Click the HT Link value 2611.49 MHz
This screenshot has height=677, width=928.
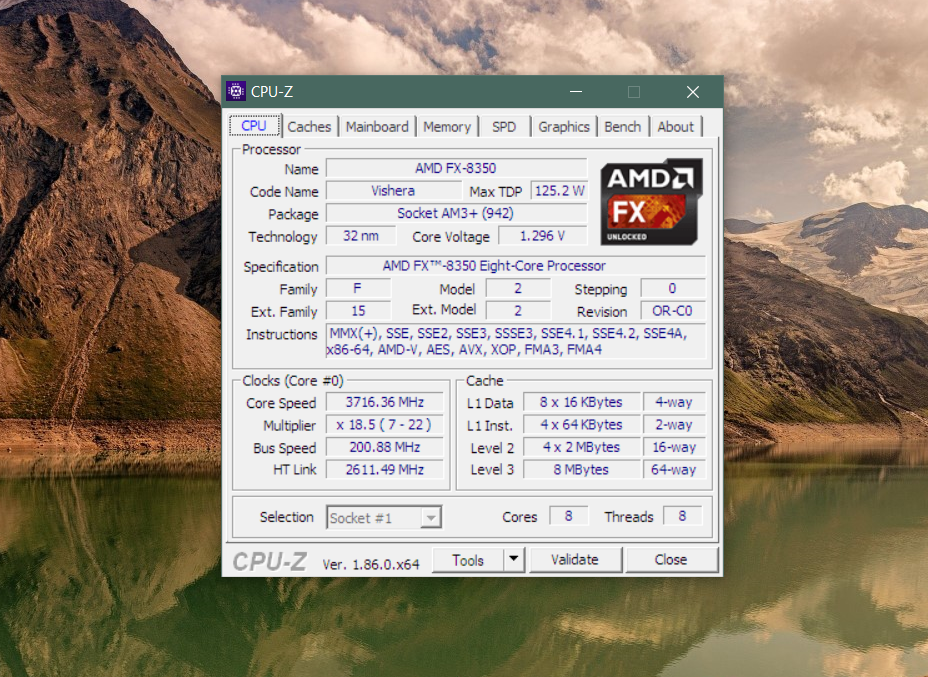385,470
